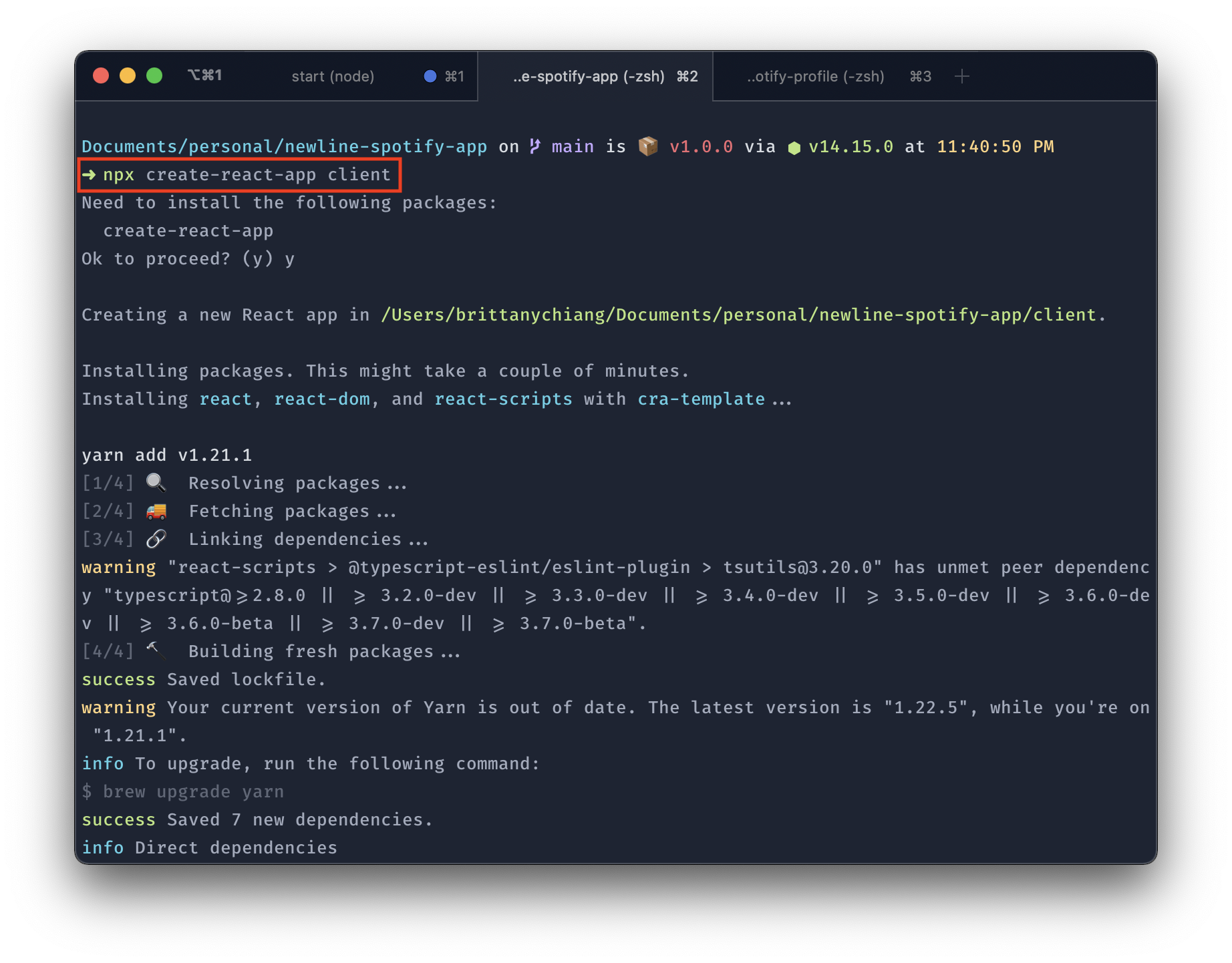Viewport: 1232px width, 963px height.
Task: Click the truck emoji on Fetching packages line
Action: [x=156, y=511]
